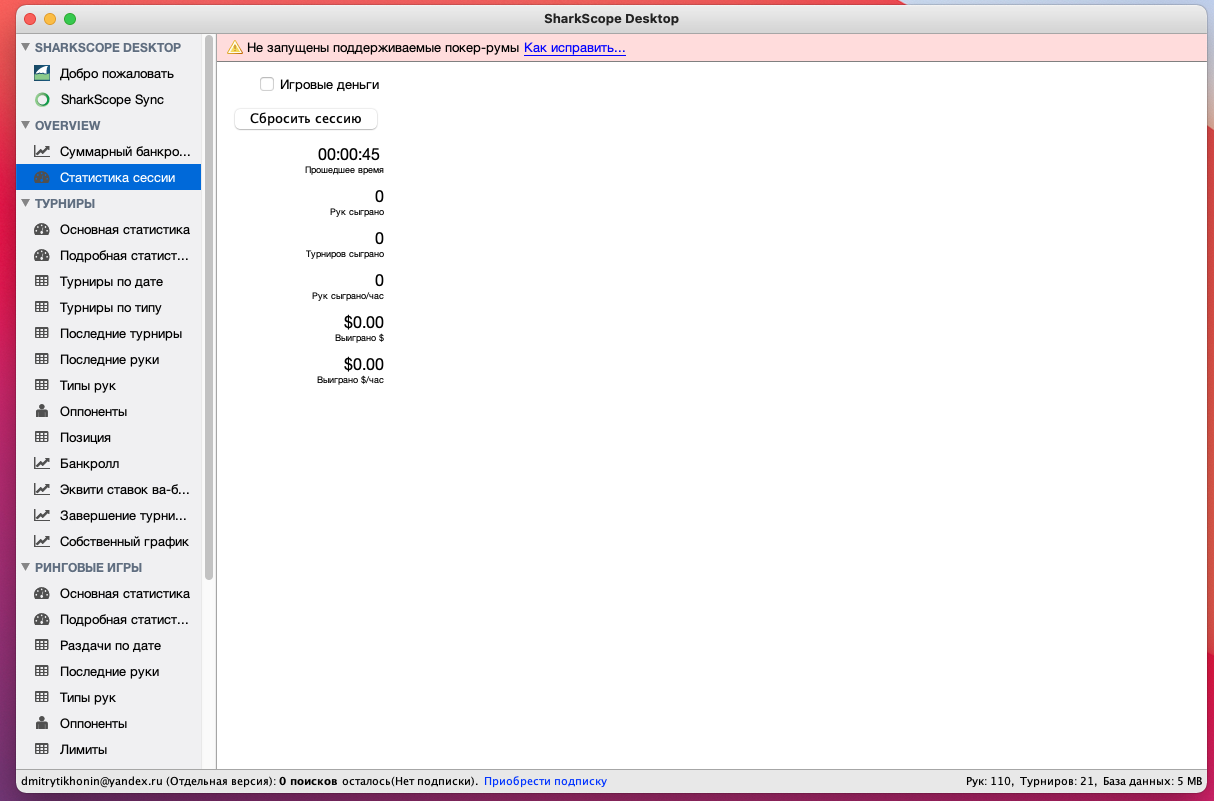
Task: Click the table icon for Турниры по дате
Action: tap(42, 281)
